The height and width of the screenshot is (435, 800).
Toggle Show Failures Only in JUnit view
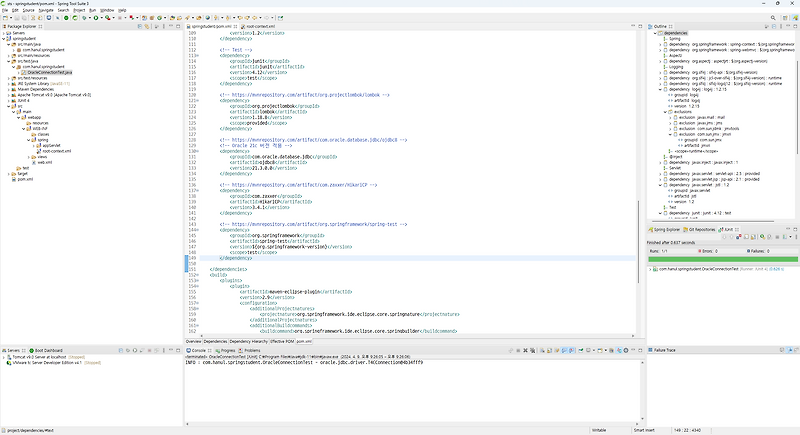[x=739, y=237]
